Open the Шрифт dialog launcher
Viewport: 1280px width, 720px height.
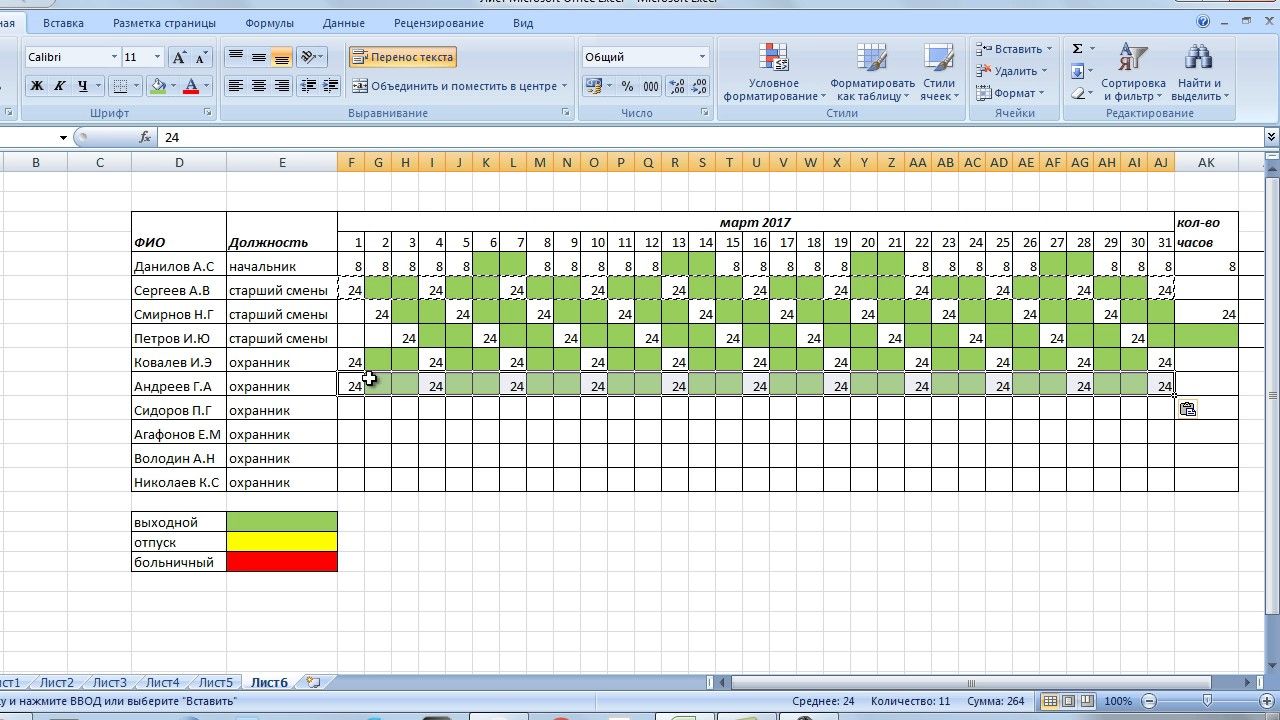[208, 113]
